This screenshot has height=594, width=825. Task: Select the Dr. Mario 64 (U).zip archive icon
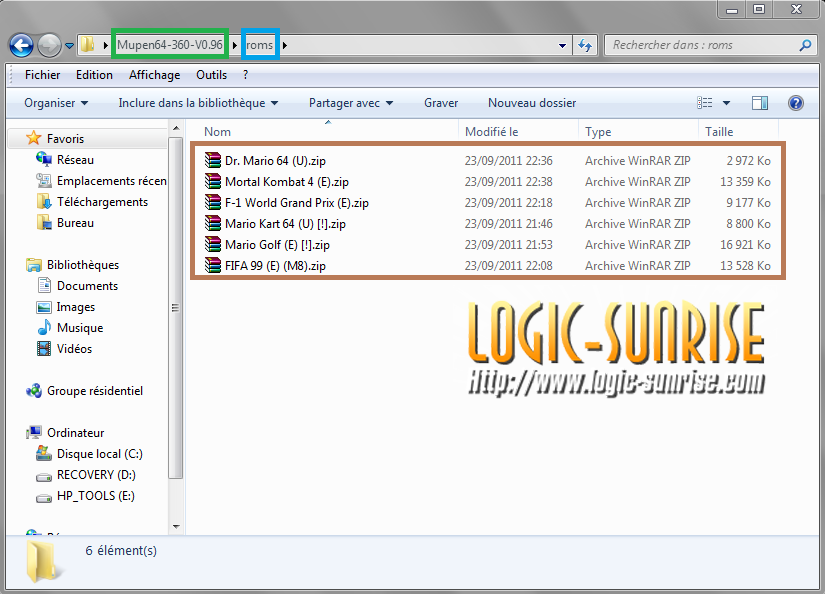click(213, 160)
